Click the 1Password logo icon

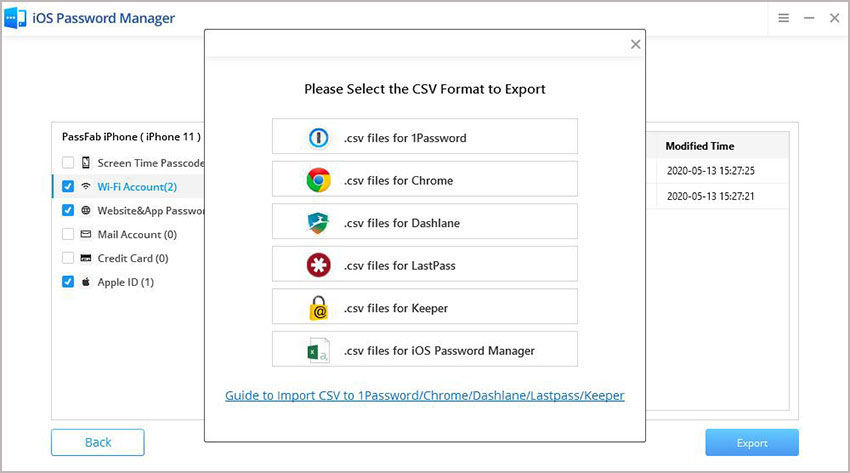[318, 138]
